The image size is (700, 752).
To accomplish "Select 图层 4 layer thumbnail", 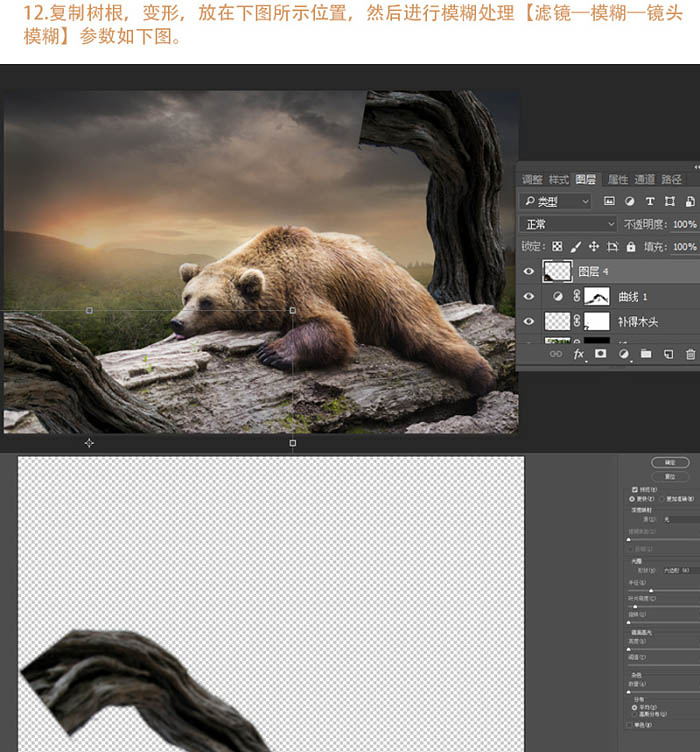I will pyautogui.click(x=557, y=271).
